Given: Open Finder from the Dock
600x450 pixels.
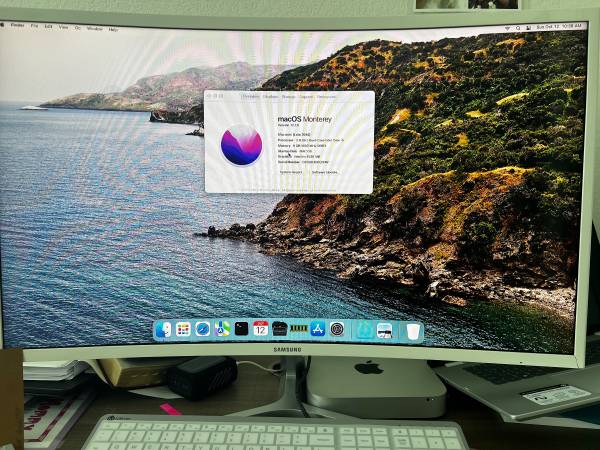Looking at the screenshot, I should tap(164, 329).
